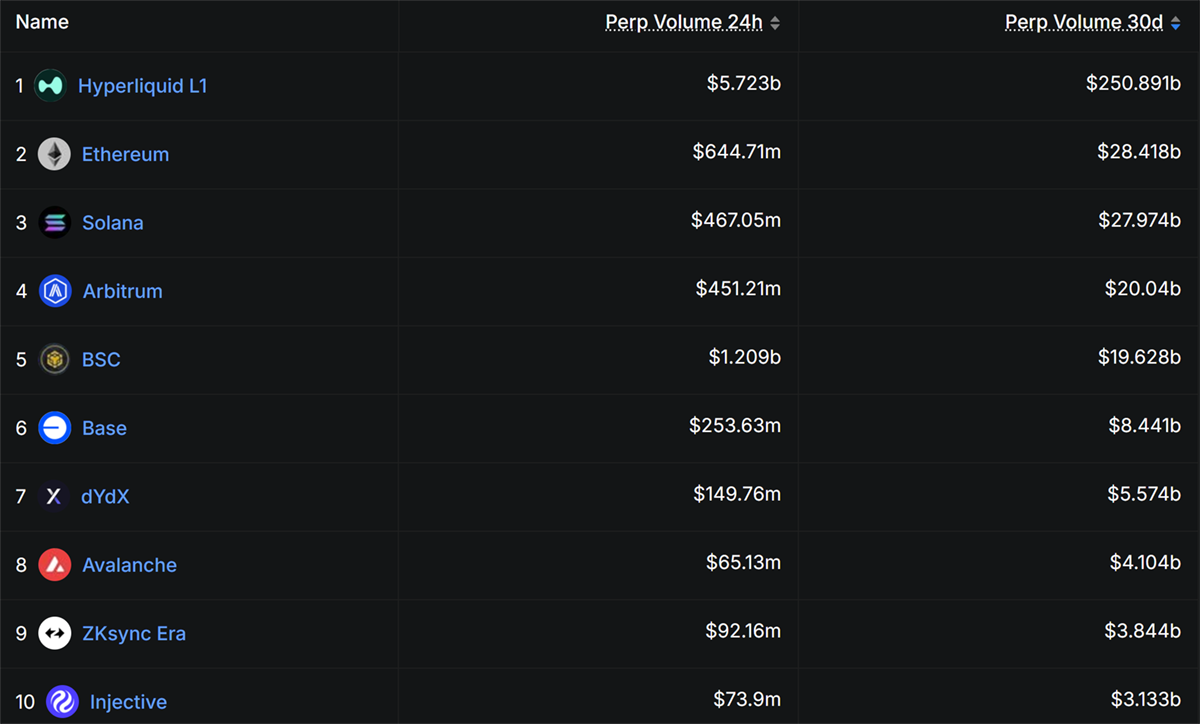
Task: Open the Hyperliquid L1 chain link
Action: [x=142, y=86]
